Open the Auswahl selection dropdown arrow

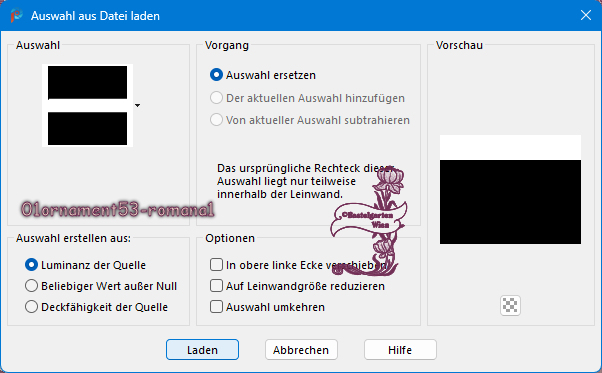tap(137, 105)
